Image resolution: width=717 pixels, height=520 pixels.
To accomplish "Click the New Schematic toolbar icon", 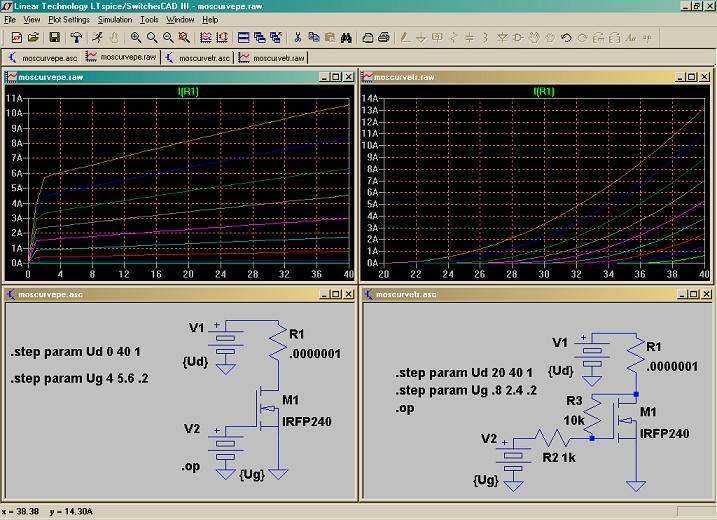I will click(17, 38).
